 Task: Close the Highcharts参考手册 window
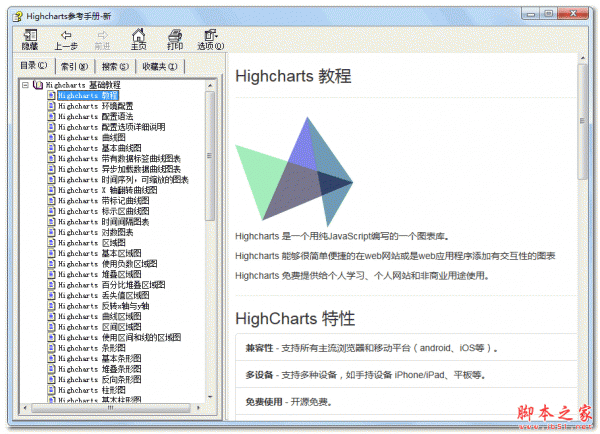[x=573, y=14]
